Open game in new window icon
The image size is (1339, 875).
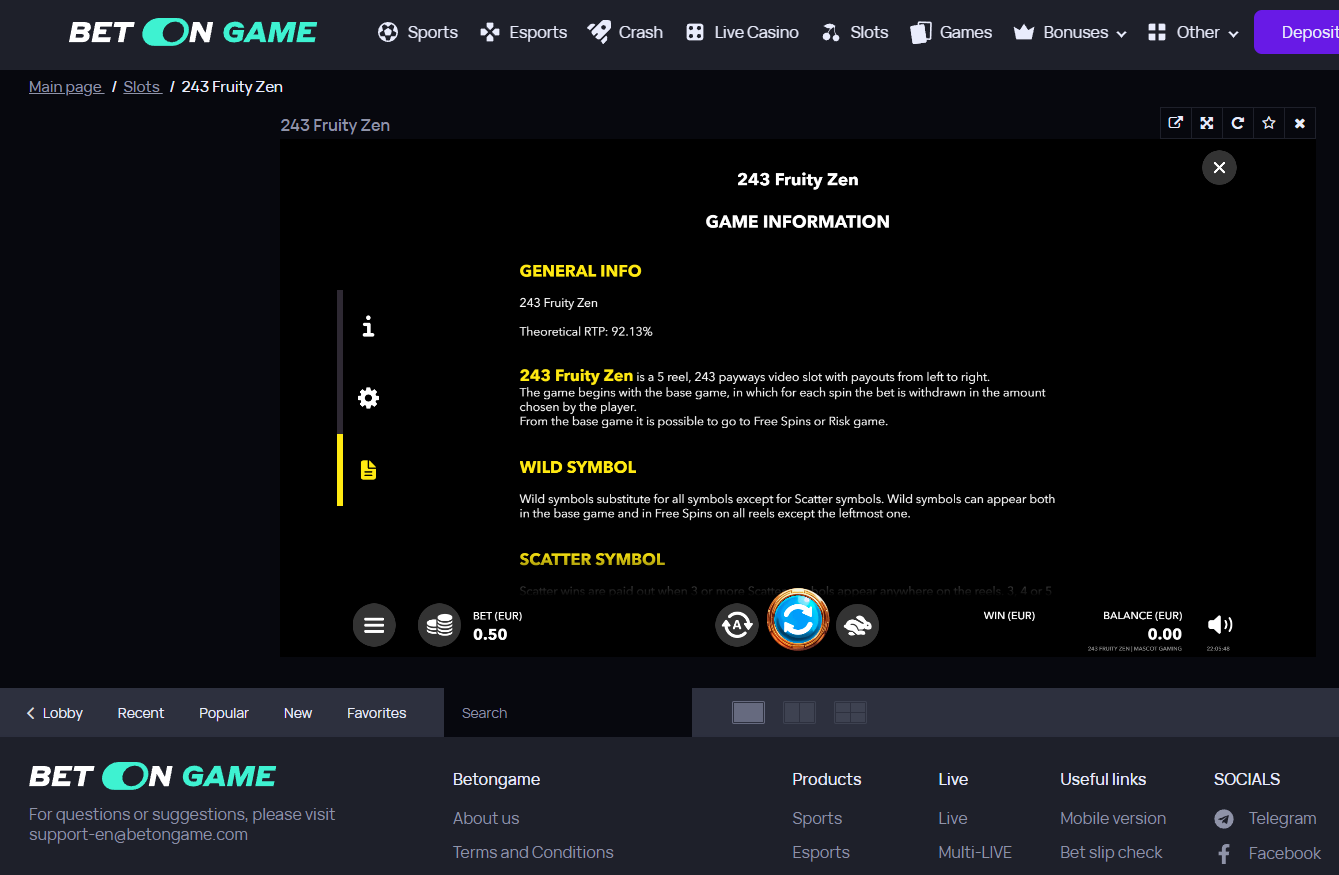tap(1176, 123)
